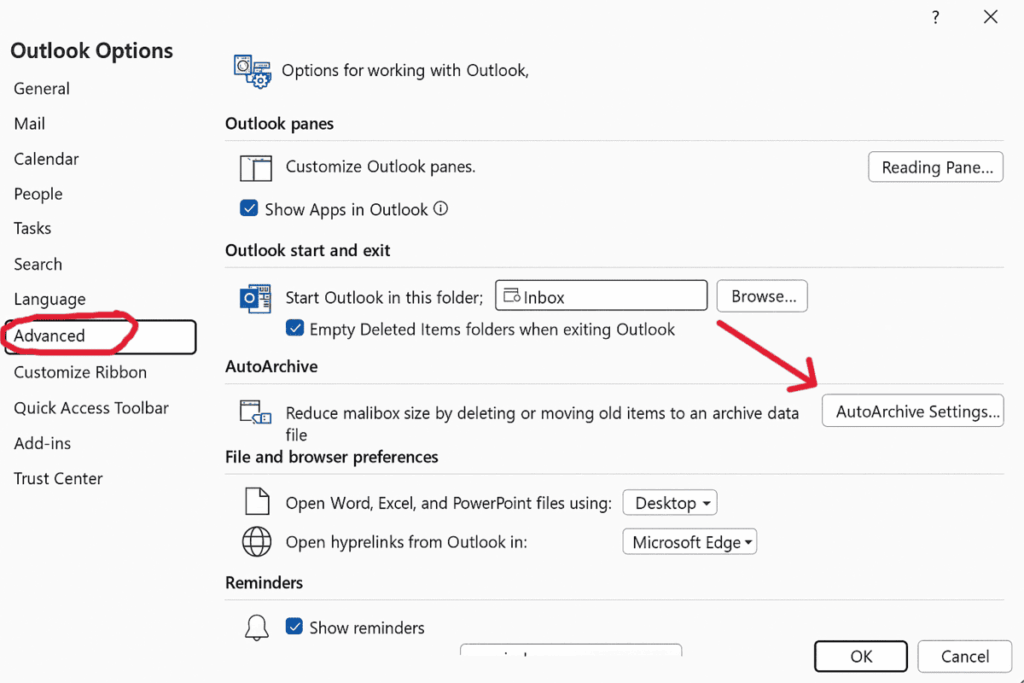Screen dimensions: 1024x683
Task: Click the document icon beside Open Word, Excel files
Action: point(257,501)
